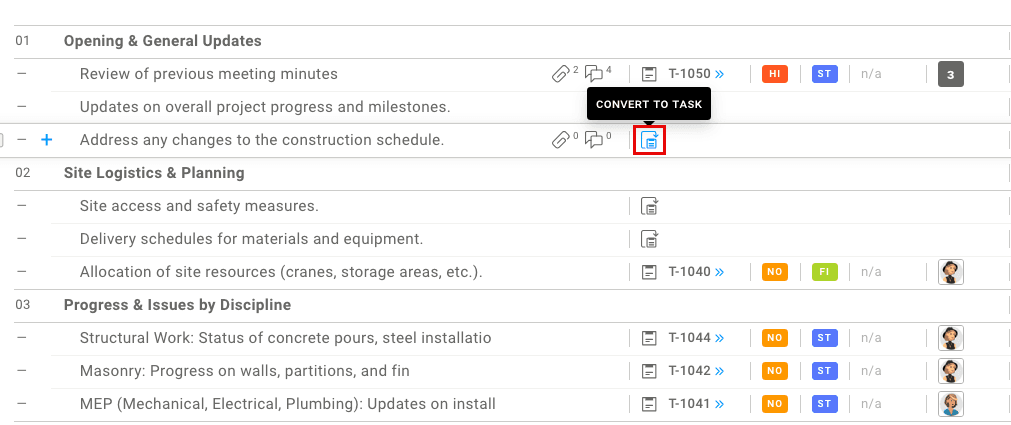
Task: Select the "Site Logistics & Planning" section header
Action: pos(154,173)
